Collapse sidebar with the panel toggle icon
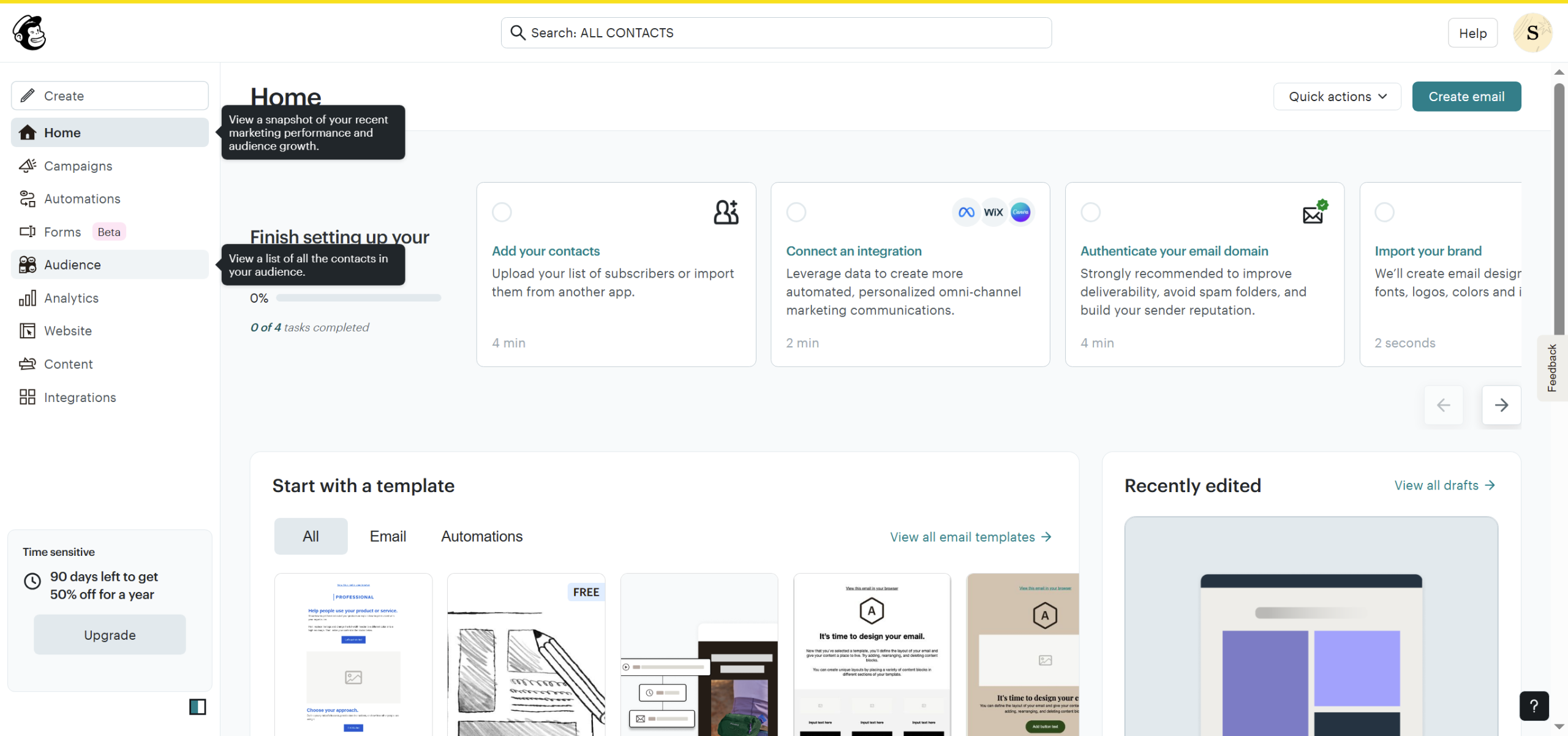 tap(197, 707)
